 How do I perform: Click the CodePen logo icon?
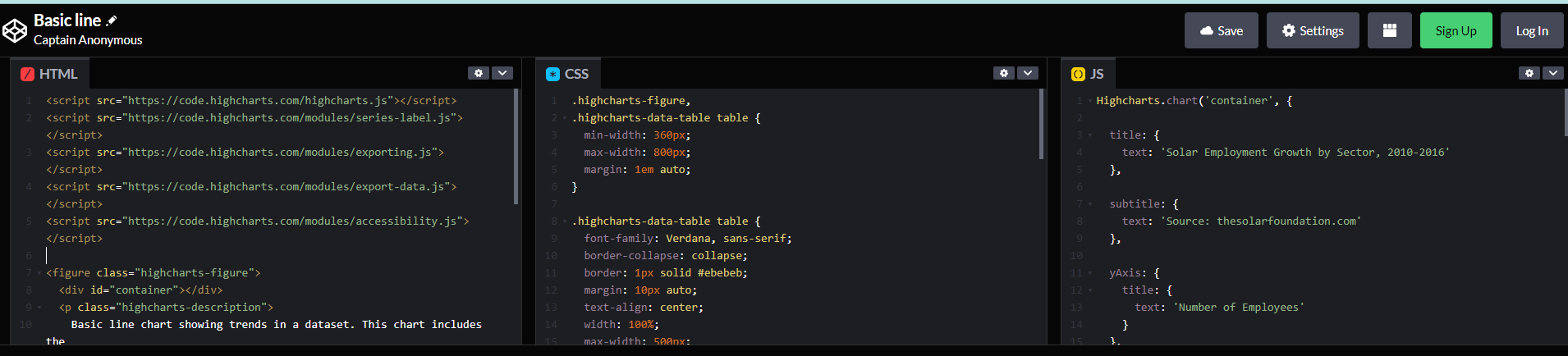(x=15, y=31)
